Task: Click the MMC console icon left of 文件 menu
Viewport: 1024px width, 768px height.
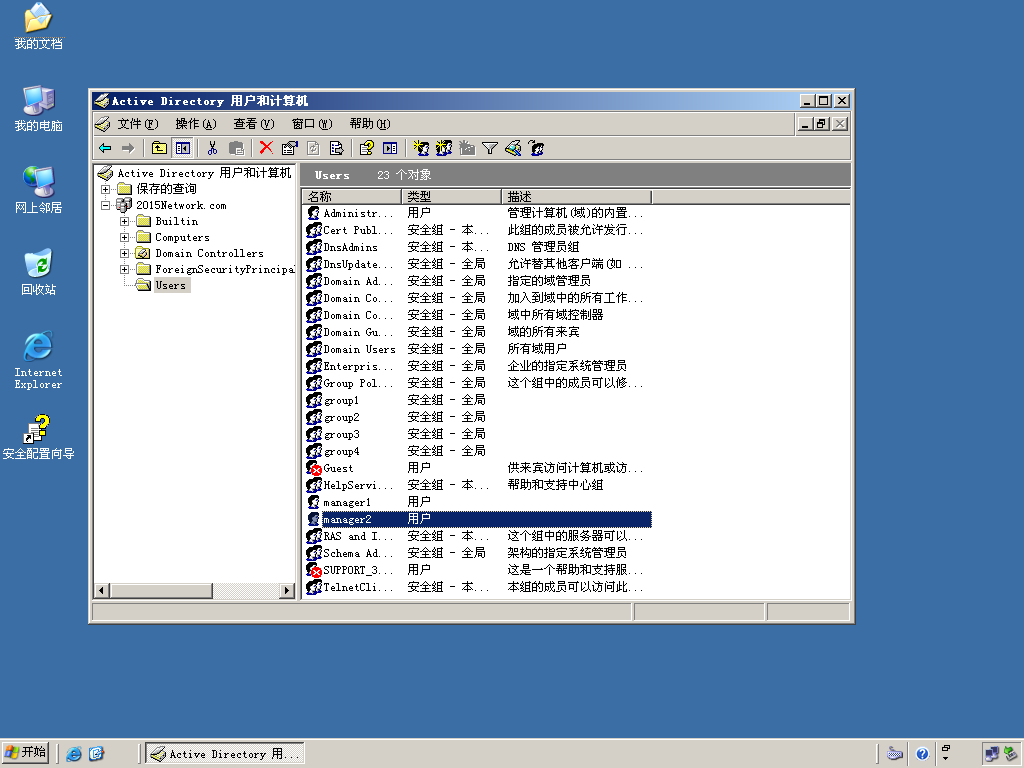Action: pyautogui.click(x=103, y=123)
